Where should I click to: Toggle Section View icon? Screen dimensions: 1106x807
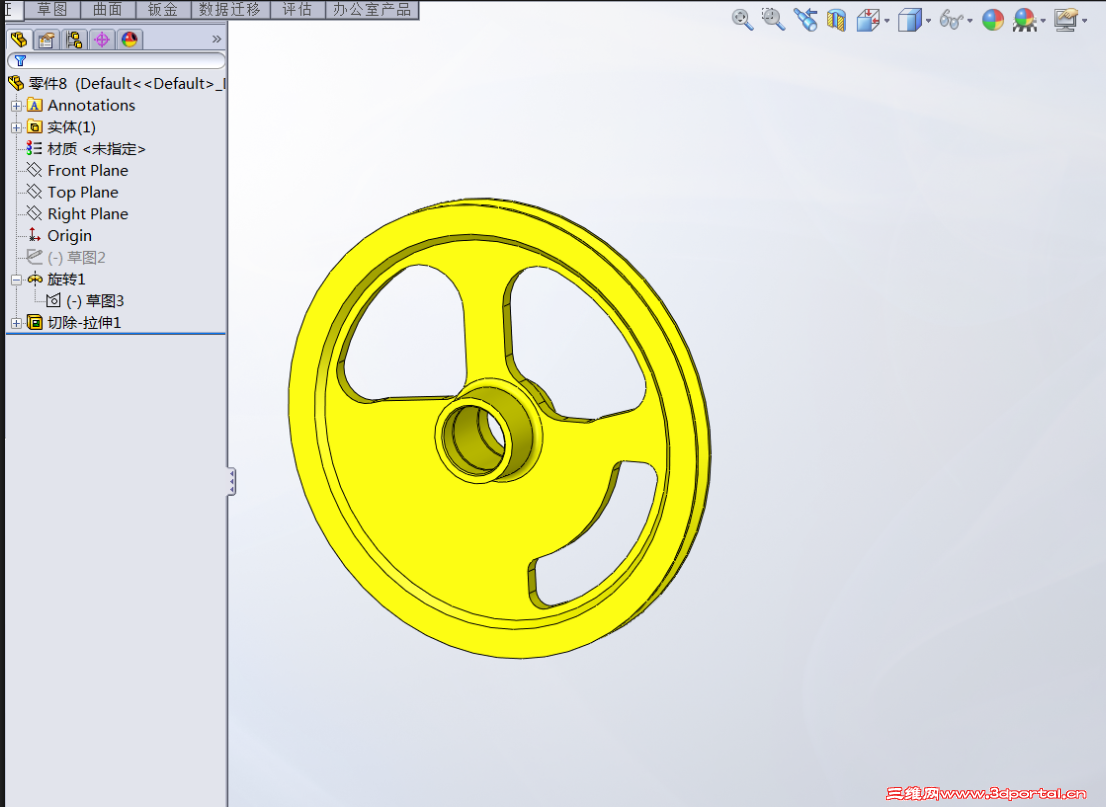click(x=837, y=20)
